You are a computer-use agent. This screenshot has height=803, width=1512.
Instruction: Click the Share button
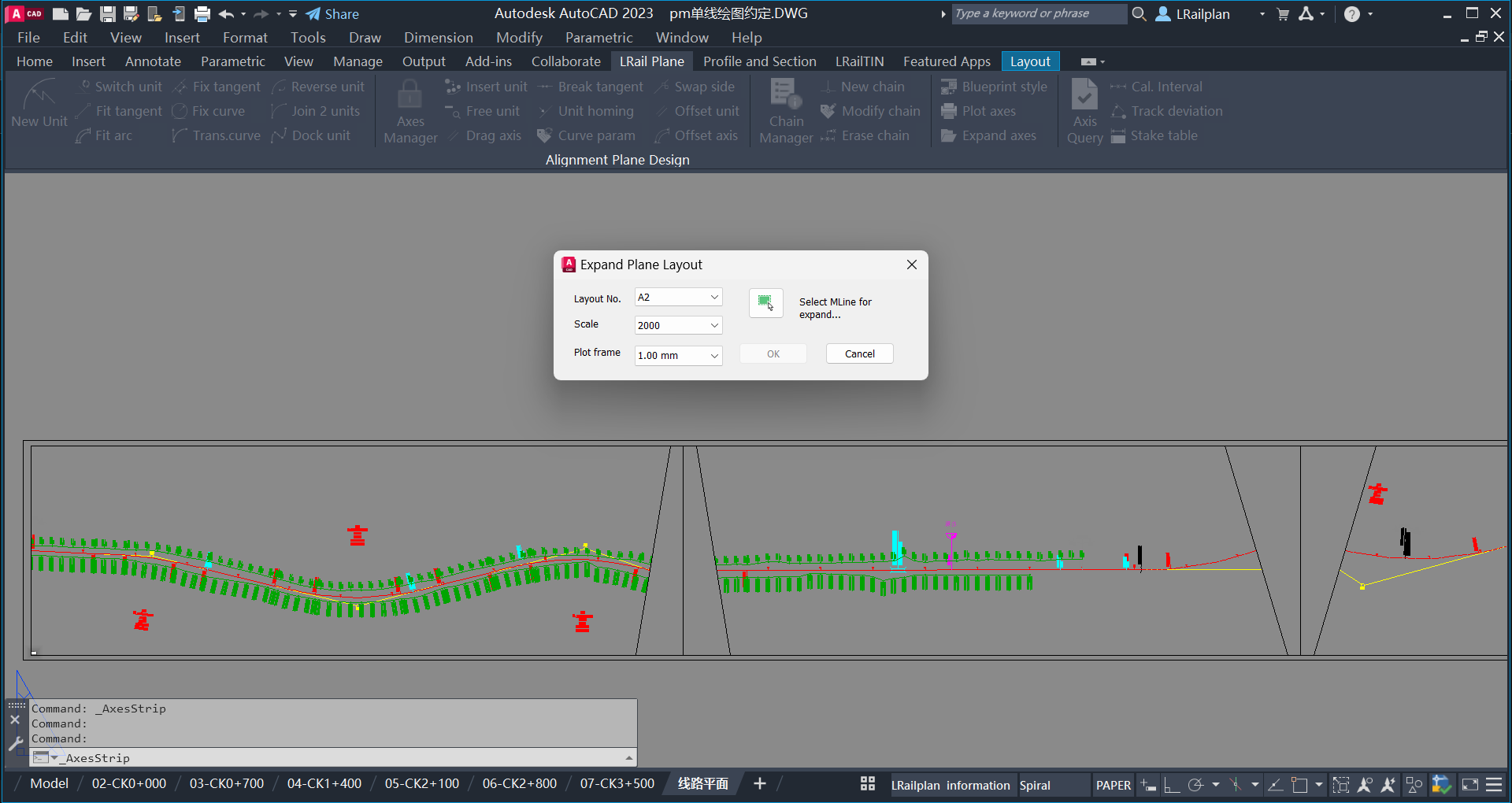[332, 14]
